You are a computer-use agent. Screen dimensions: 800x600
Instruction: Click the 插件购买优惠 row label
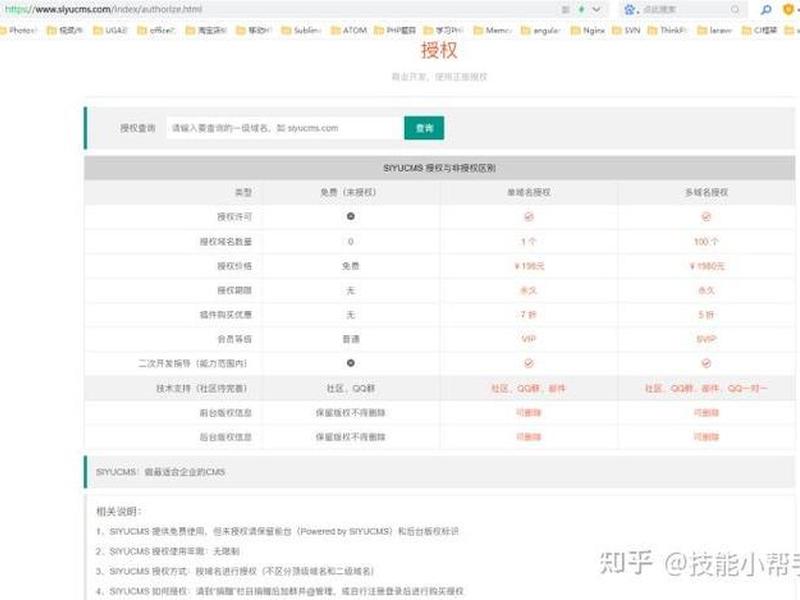click(x=226, y=314)
